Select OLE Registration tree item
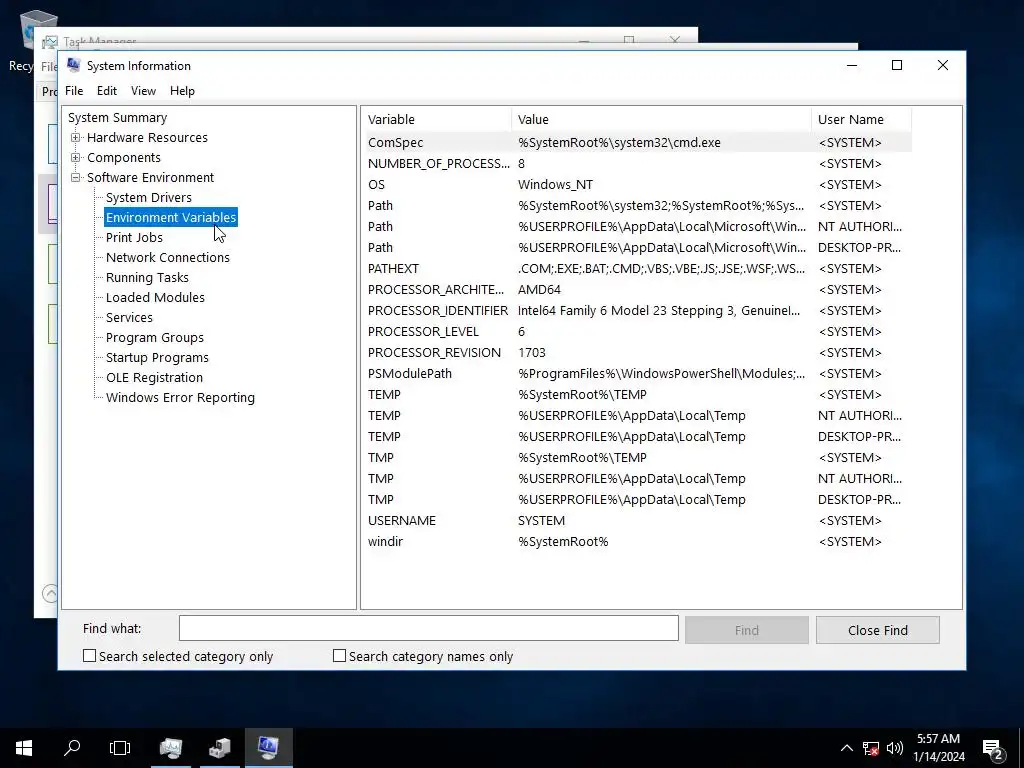Viewport: 1024px width, 768px height. (154, 377)
